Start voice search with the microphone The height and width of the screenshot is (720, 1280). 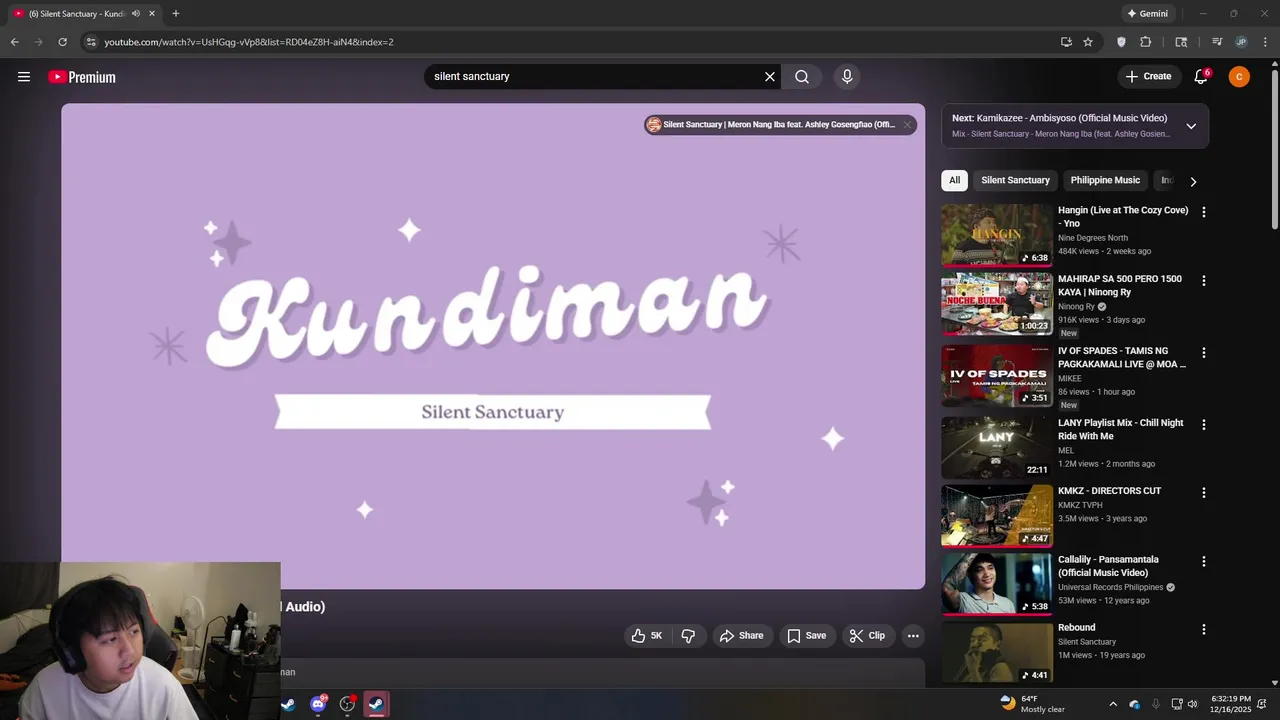[847, 77]
